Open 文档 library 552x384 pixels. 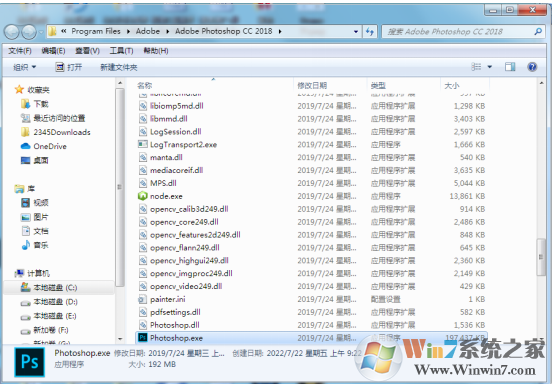click(x=34, y=231)
